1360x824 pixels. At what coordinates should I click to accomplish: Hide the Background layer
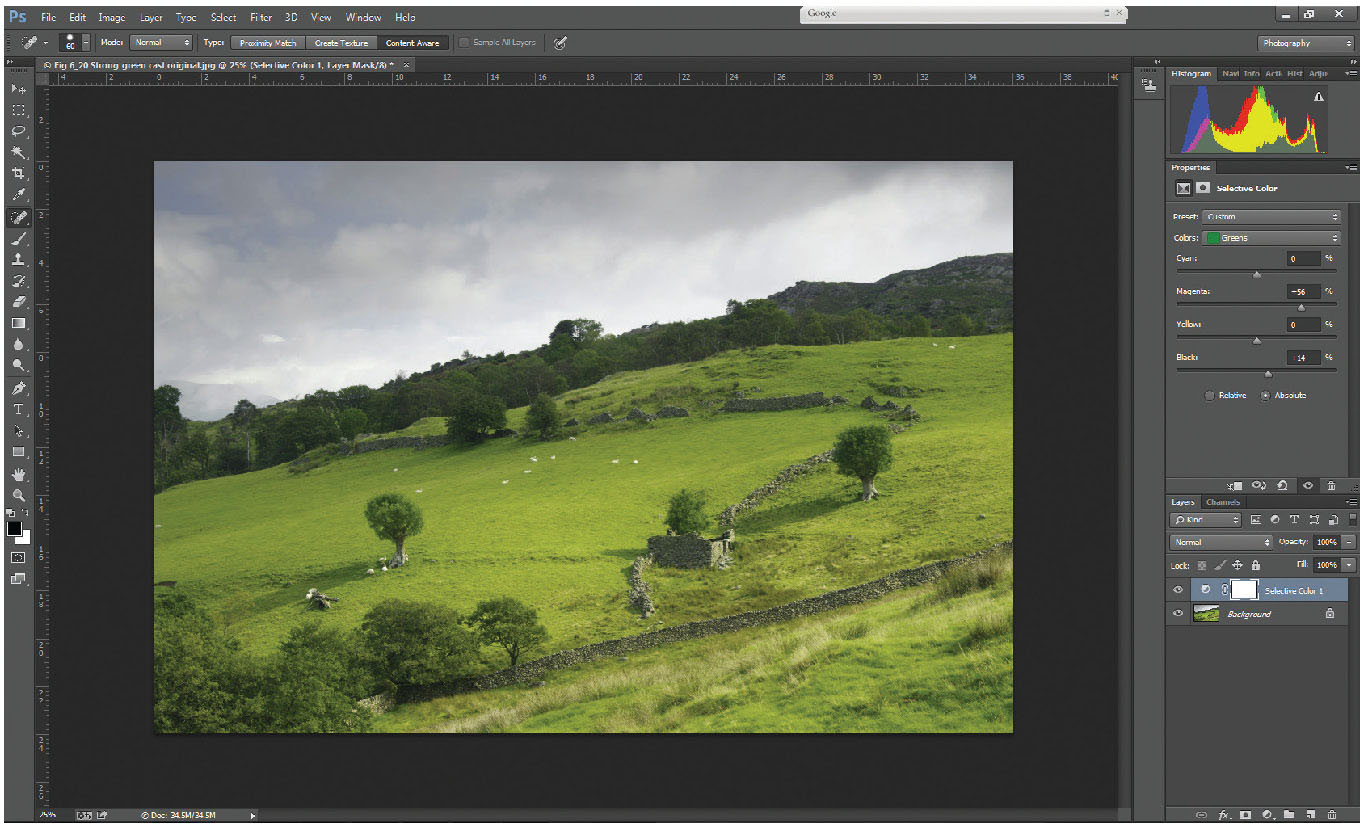(1178, 613)
